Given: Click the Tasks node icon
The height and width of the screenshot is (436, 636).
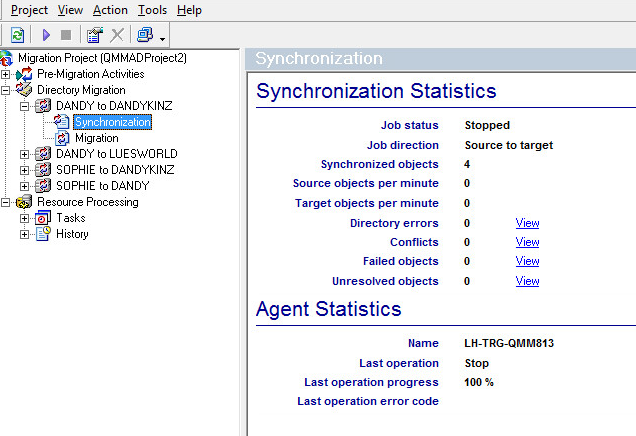Looking at the screenshot, I should point(43,218).
